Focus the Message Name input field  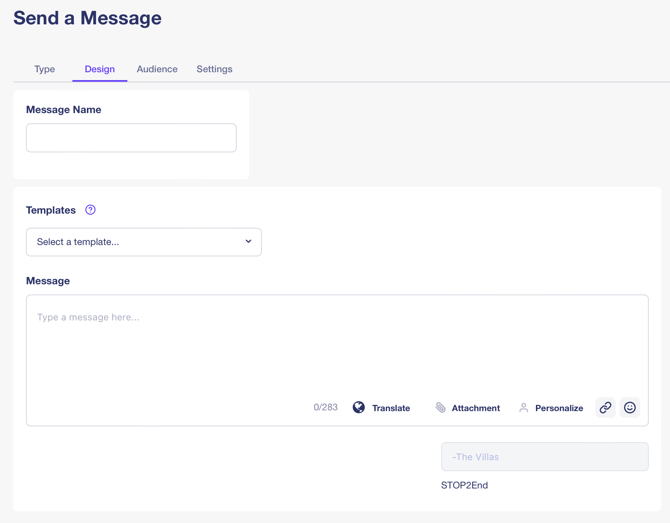coord(131,138)
